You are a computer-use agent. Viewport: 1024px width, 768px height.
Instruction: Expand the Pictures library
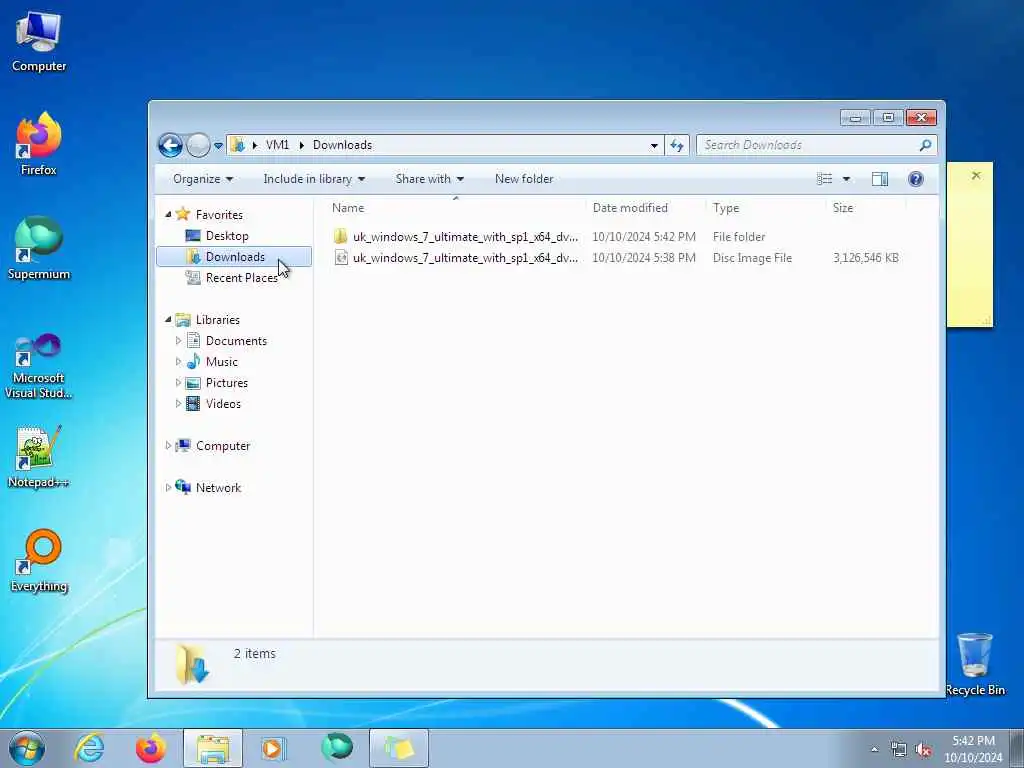(178, 383)
